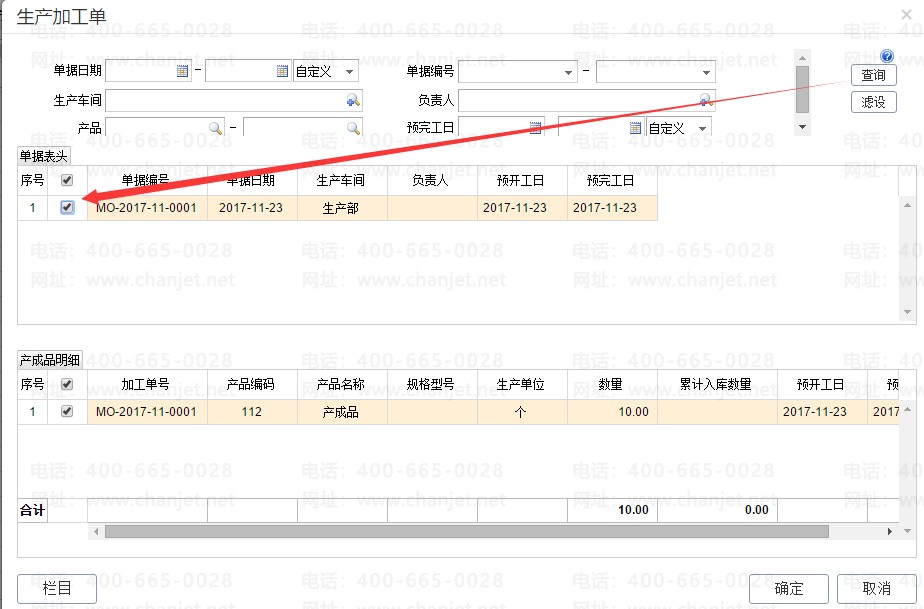Click the 栏目 button

[x=57, y=588]
